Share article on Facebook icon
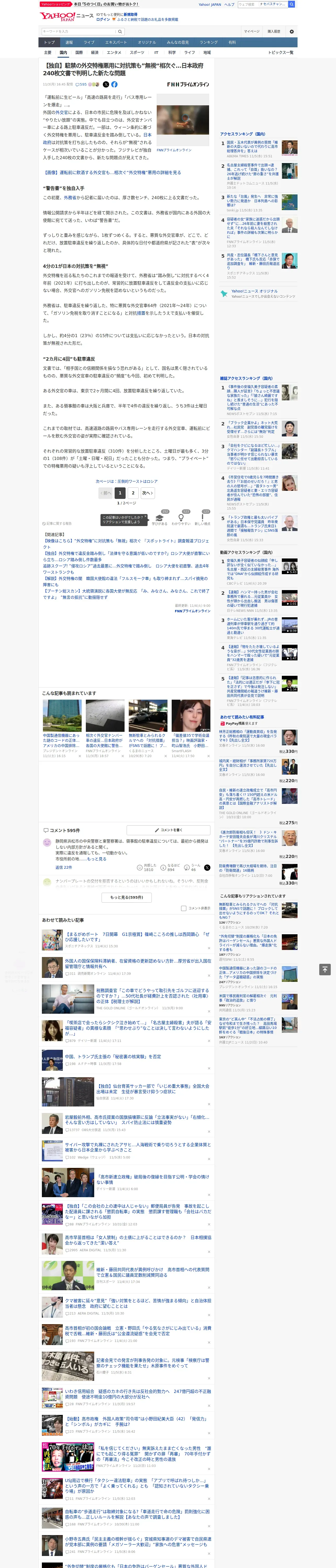The image size is (336, 1568). (114, 85)
